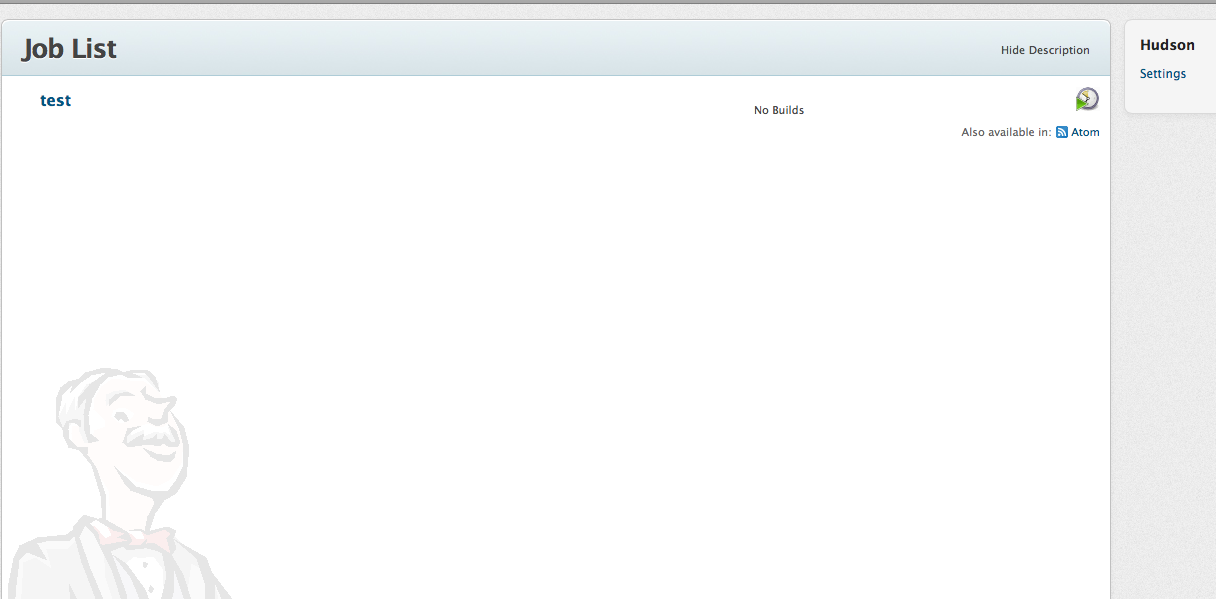Click the test job row's empty middle area
This screenshot has width=1216, height=599.
click(400, 103)
